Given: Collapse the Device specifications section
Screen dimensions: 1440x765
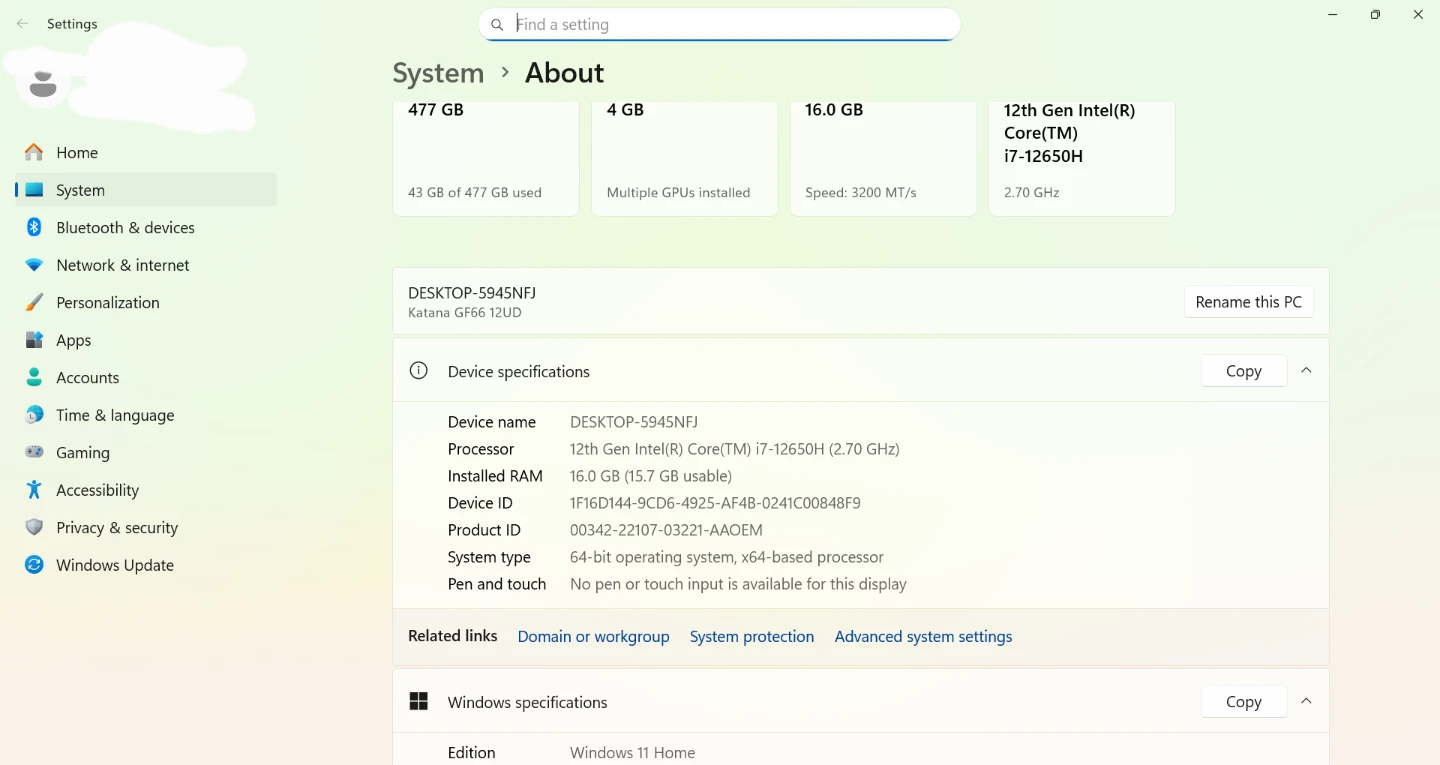Looking at the screenshot, I should pos(1306,371).
